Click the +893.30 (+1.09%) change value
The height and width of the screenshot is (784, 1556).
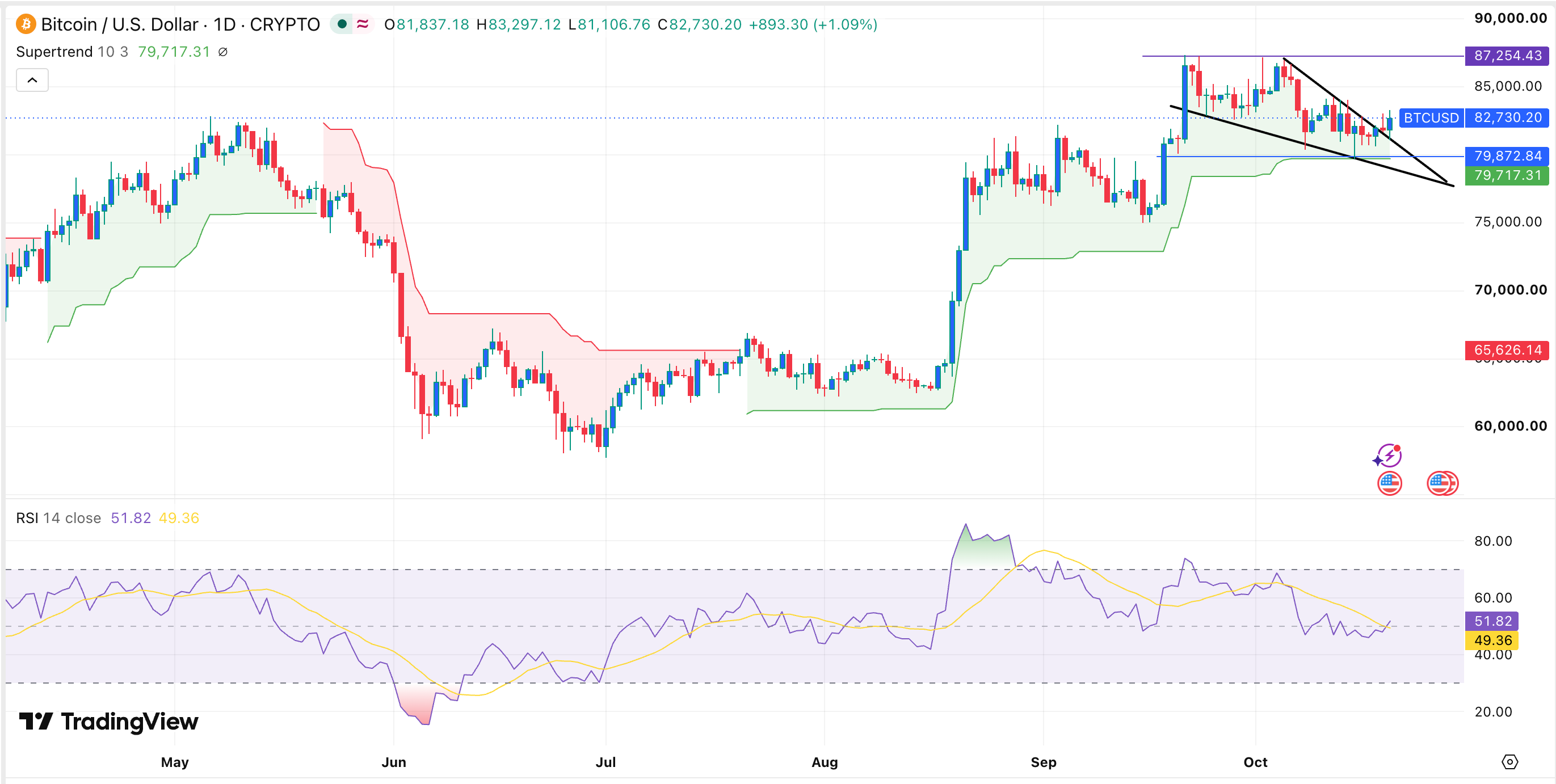click(x=813, y=24)
